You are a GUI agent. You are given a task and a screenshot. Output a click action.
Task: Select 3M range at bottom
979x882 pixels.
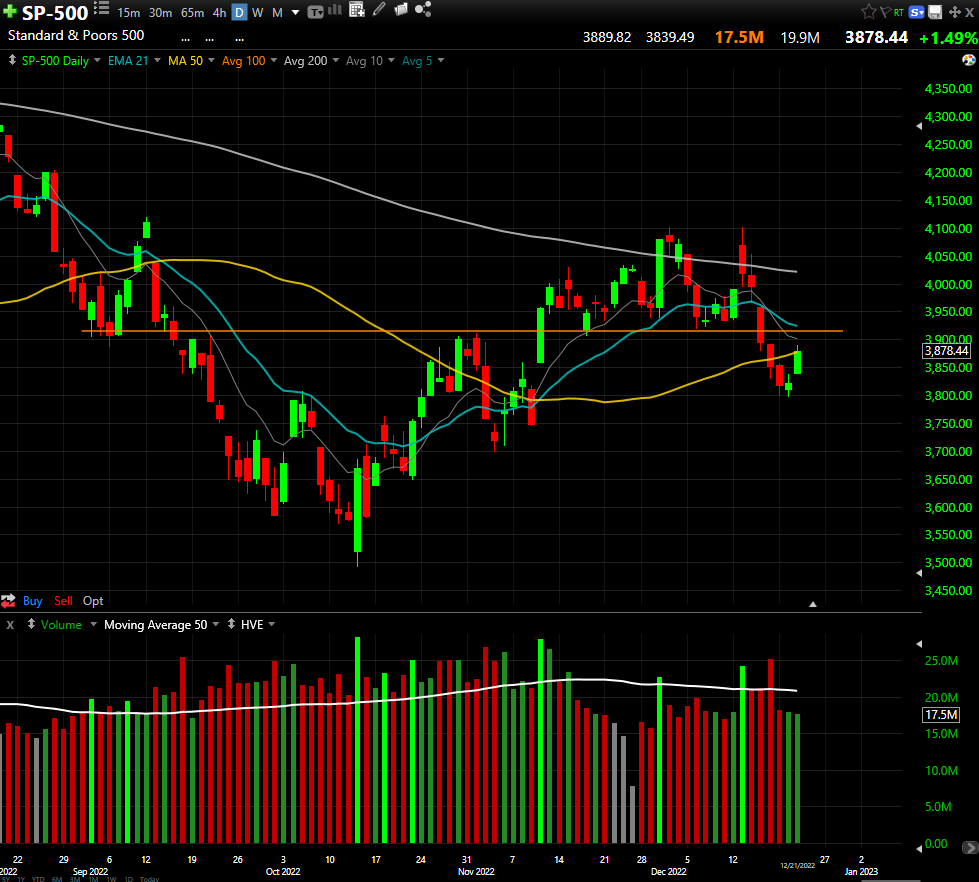coord(75,879)
